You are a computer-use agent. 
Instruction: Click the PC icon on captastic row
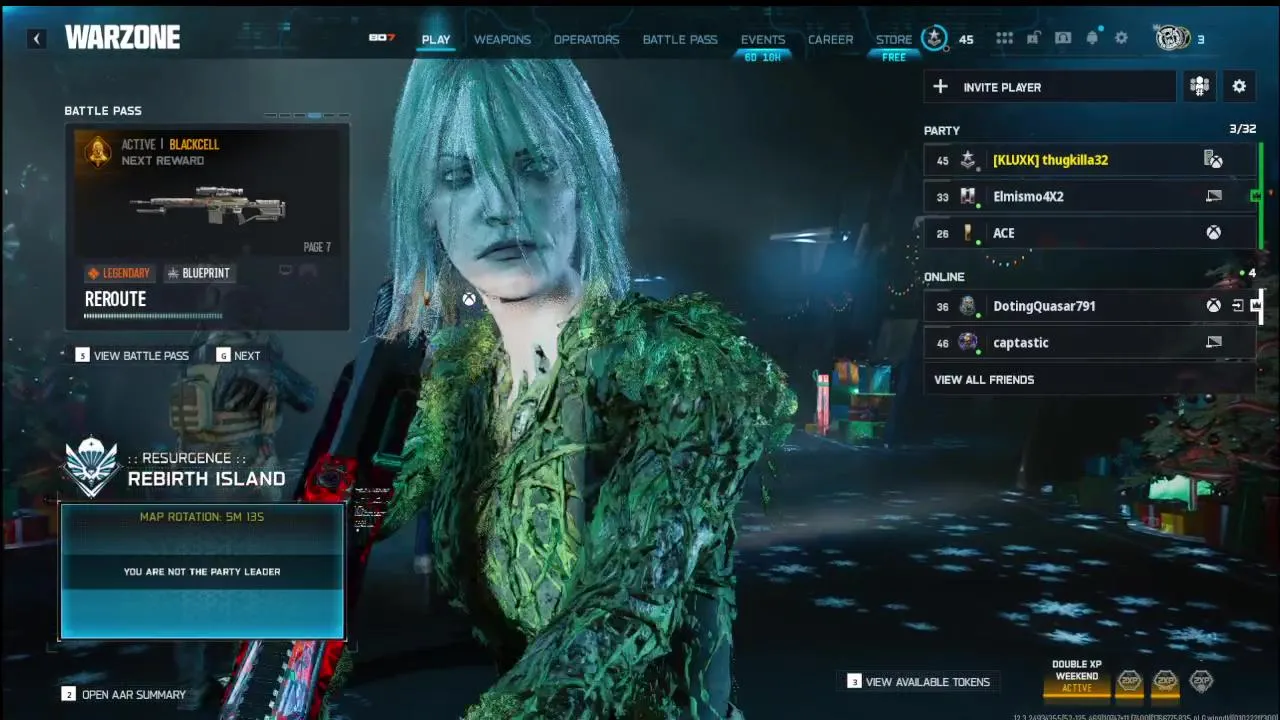pyautogui.click(x=1213, y=343)
